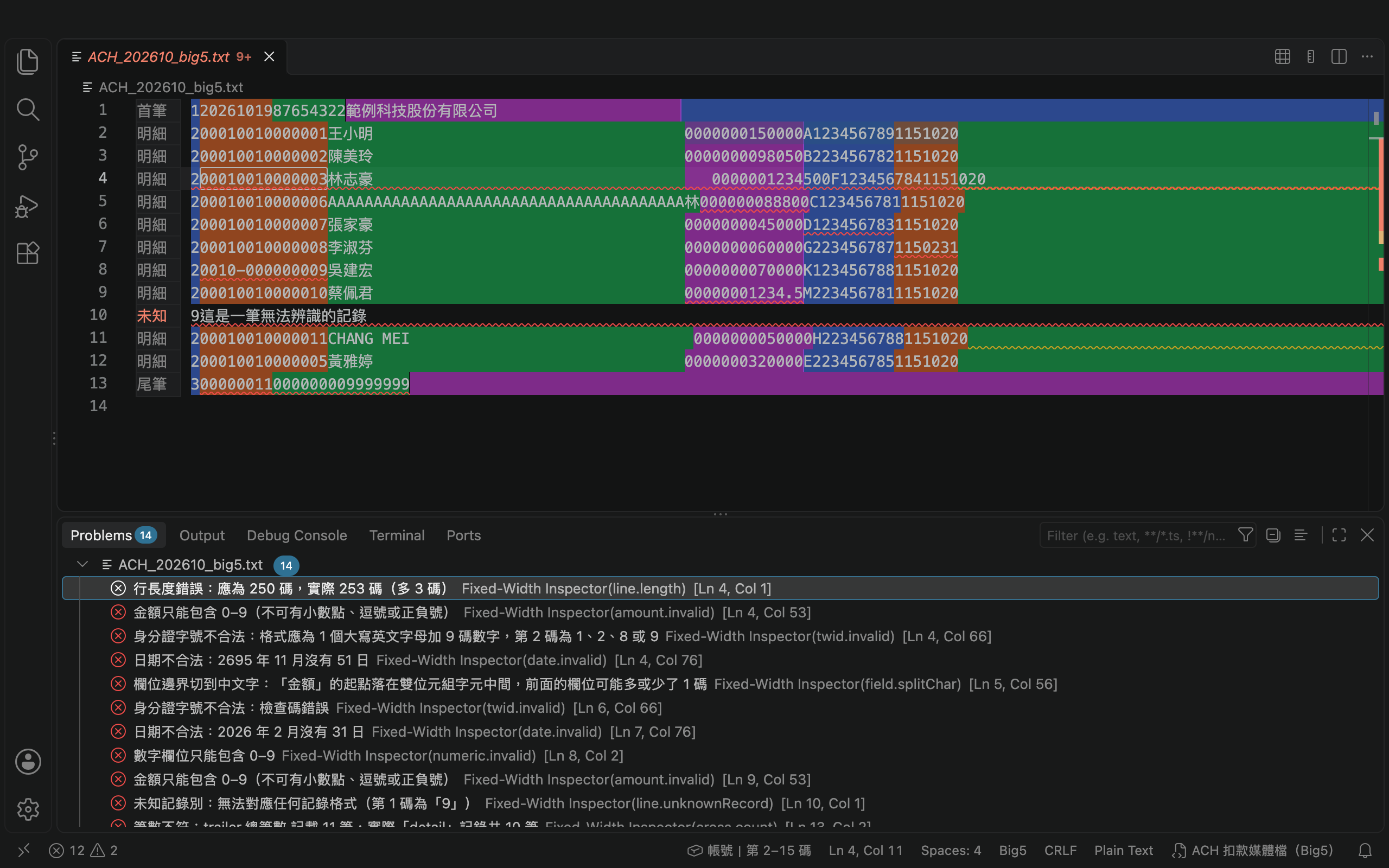Maximize the bottom panel size

[1339, 535]
